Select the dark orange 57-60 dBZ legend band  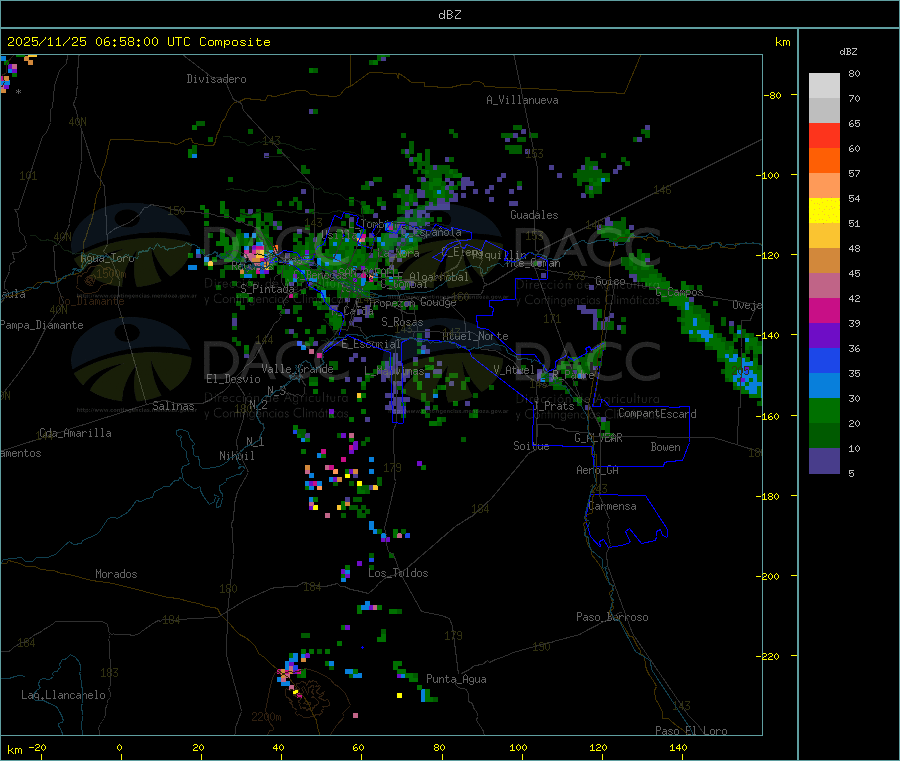(x=824, y=161)
